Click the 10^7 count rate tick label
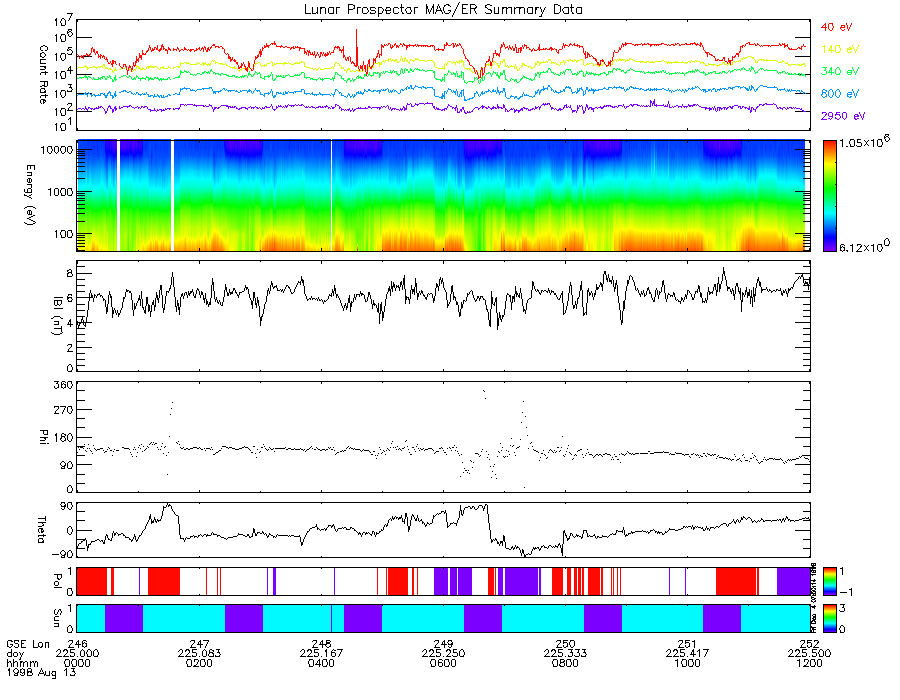The height and width of the screenshot is (700, 900). tap(63, 22)
